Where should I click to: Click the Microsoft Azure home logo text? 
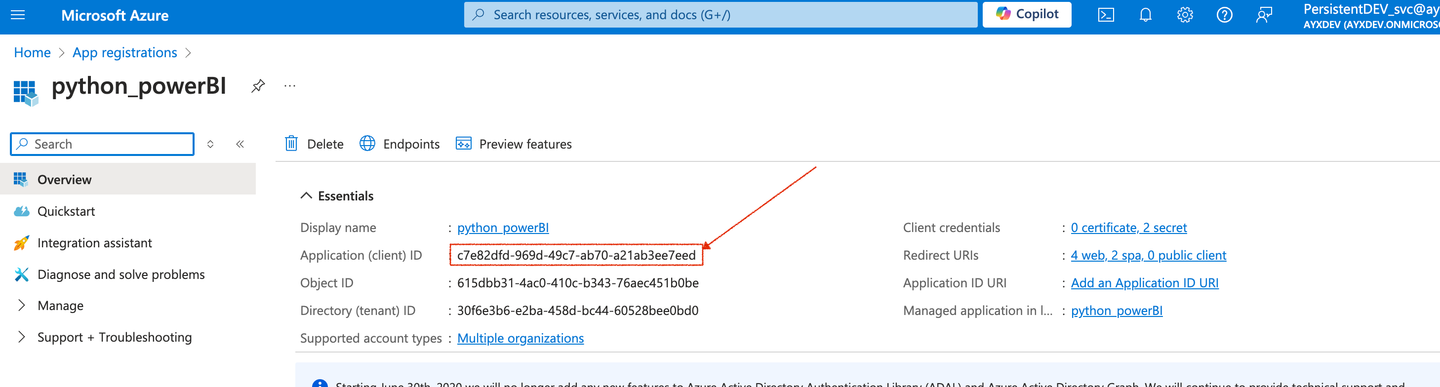pos(115,16)
